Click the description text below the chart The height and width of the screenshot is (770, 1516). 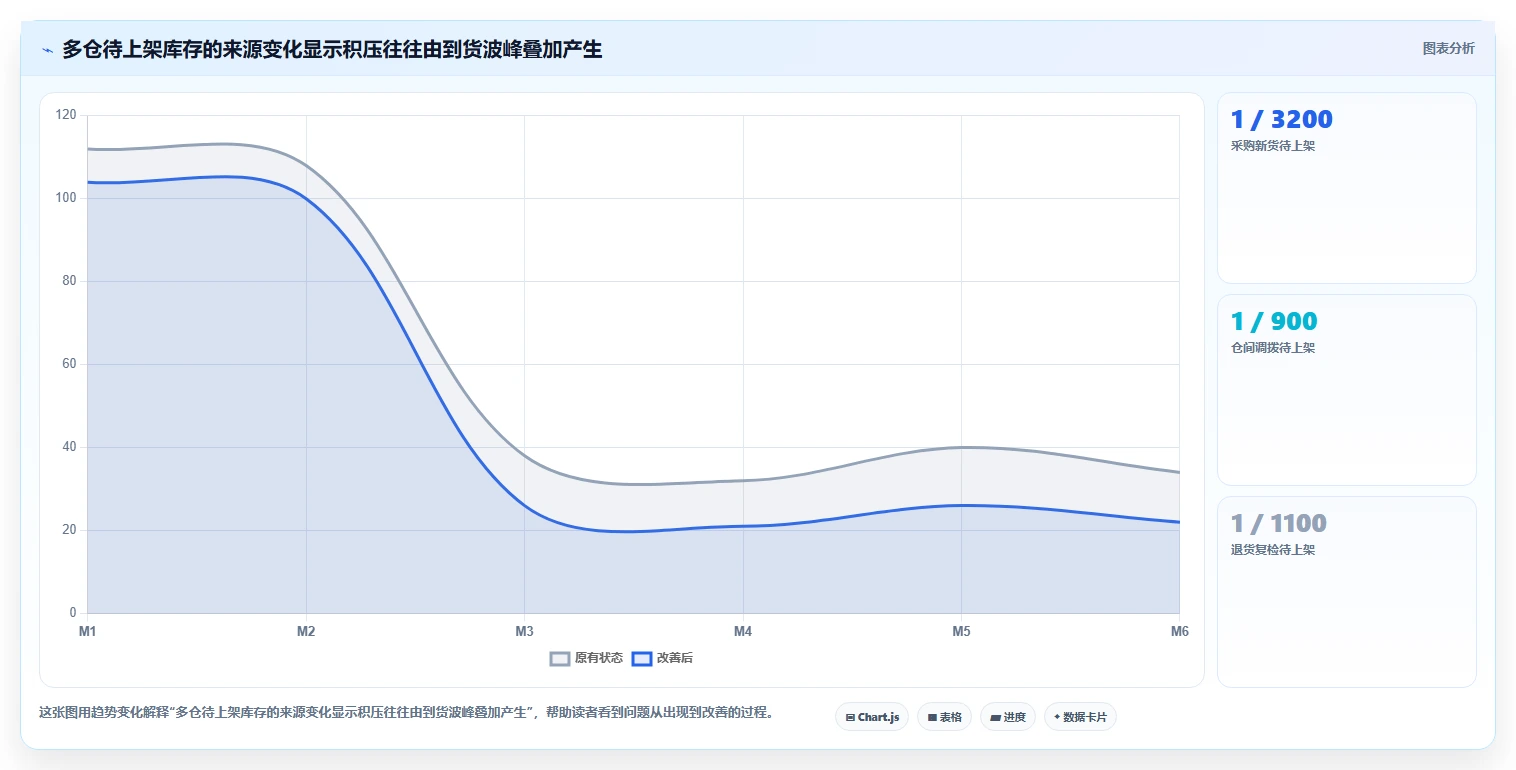pyautogui.click(x=406, y=713)
